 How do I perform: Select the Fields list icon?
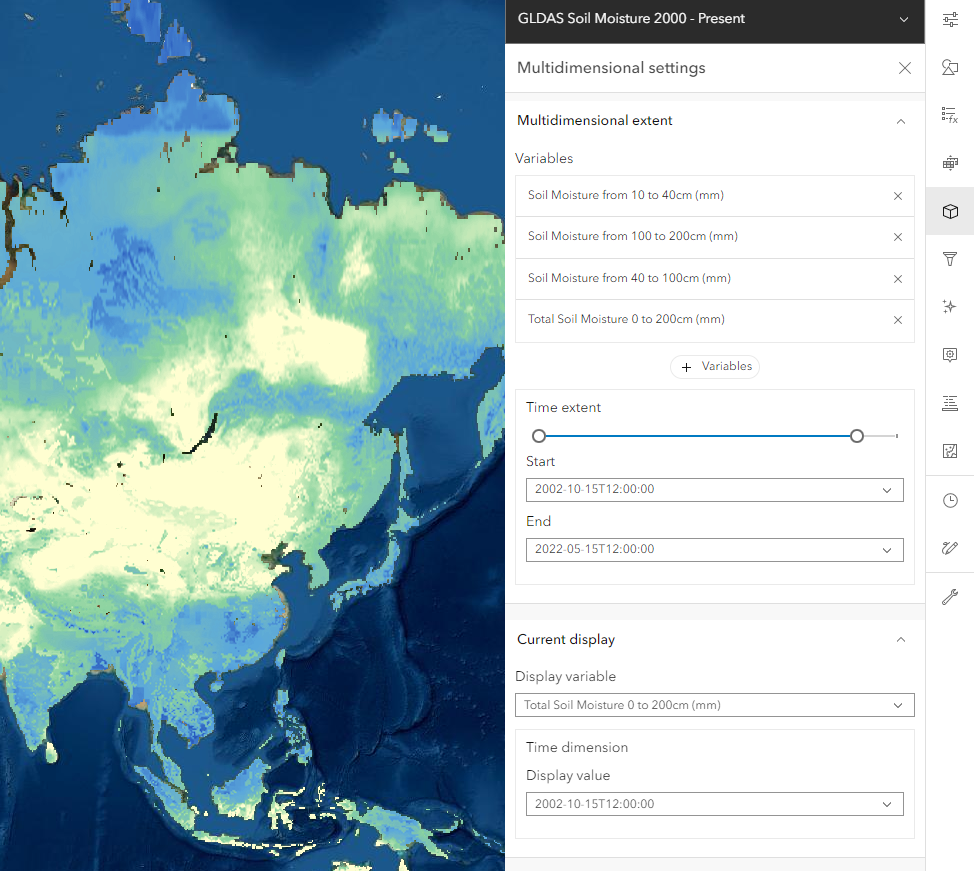coord(950,403)
